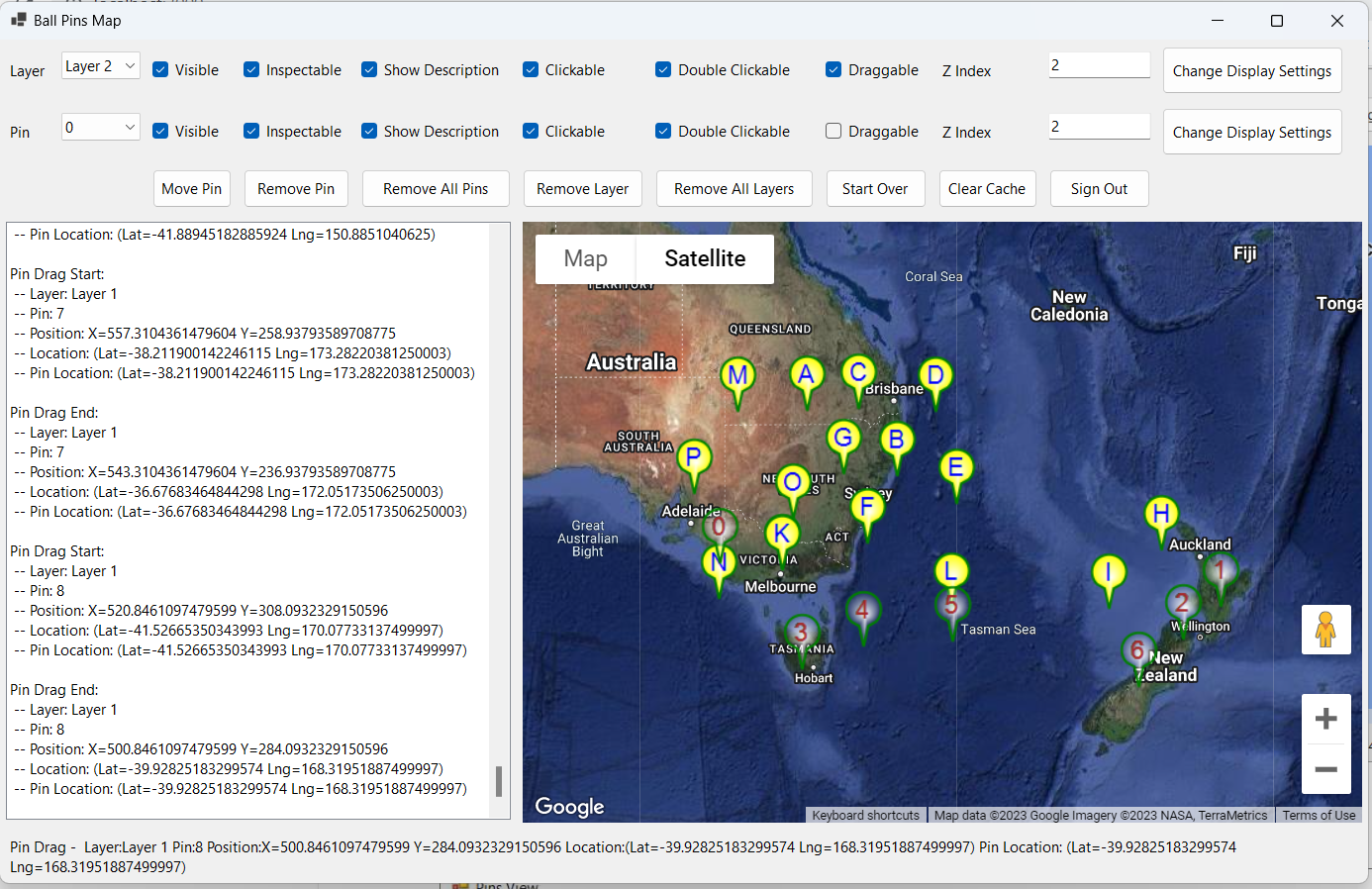Open the Layer 2 dropdown

[x=101, y=66]
